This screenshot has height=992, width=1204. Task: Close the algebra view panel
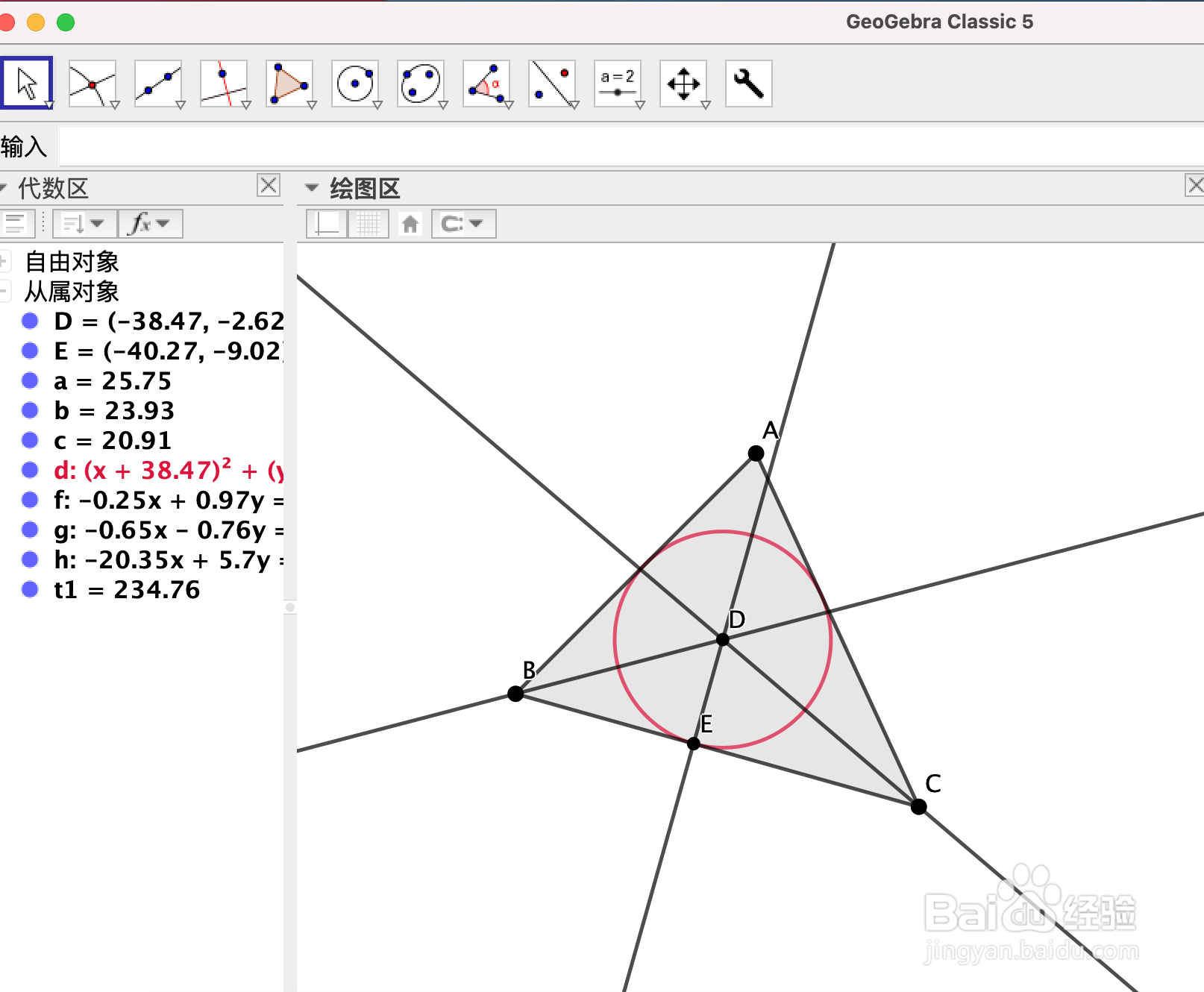point(269,185)
